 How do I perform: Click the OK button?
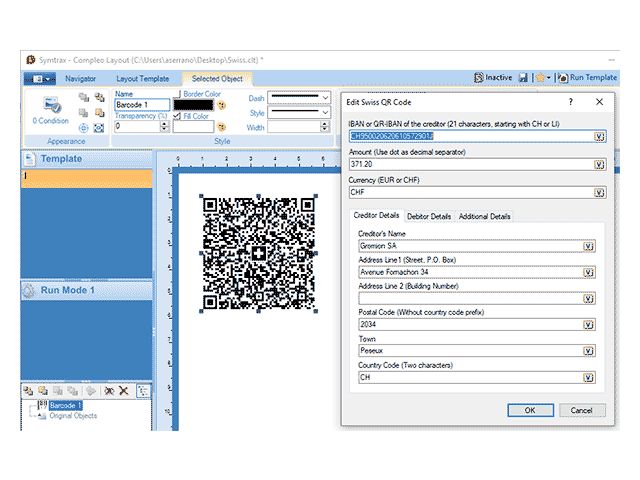[x=530, y=410]
